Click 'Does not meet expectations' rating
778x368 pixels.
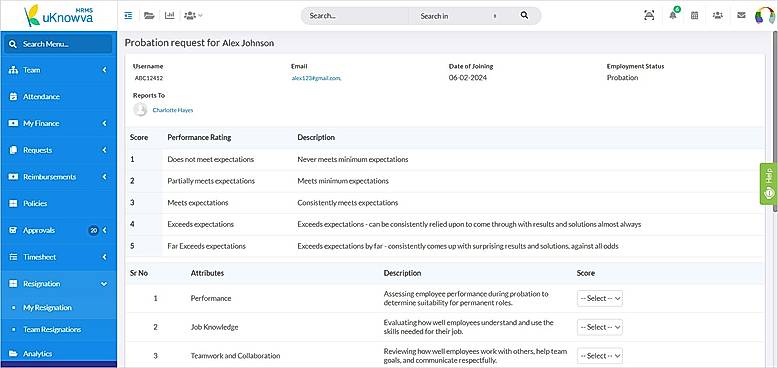pos(210,160)
